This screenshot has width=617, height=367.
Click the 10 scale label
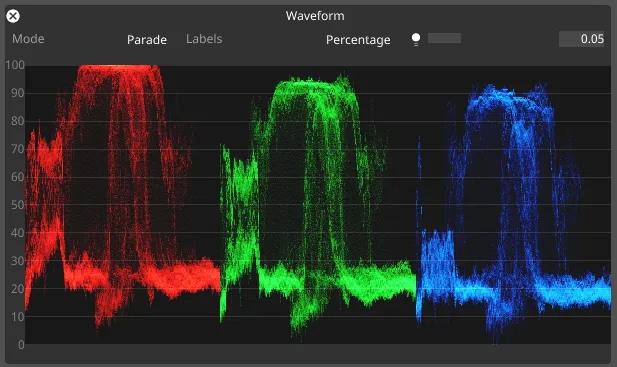[x=18, y=317]
